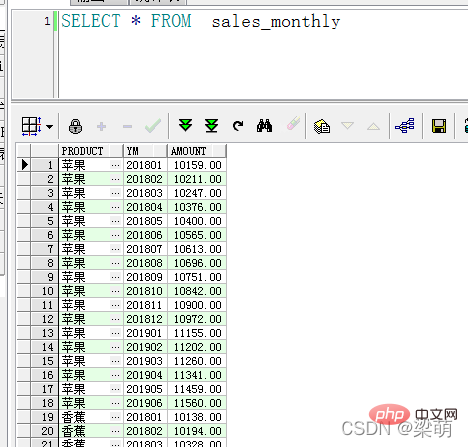This screenshot has width=468, height=447.
Task: Click the clear record eraser icon
Action: [293, 124]
